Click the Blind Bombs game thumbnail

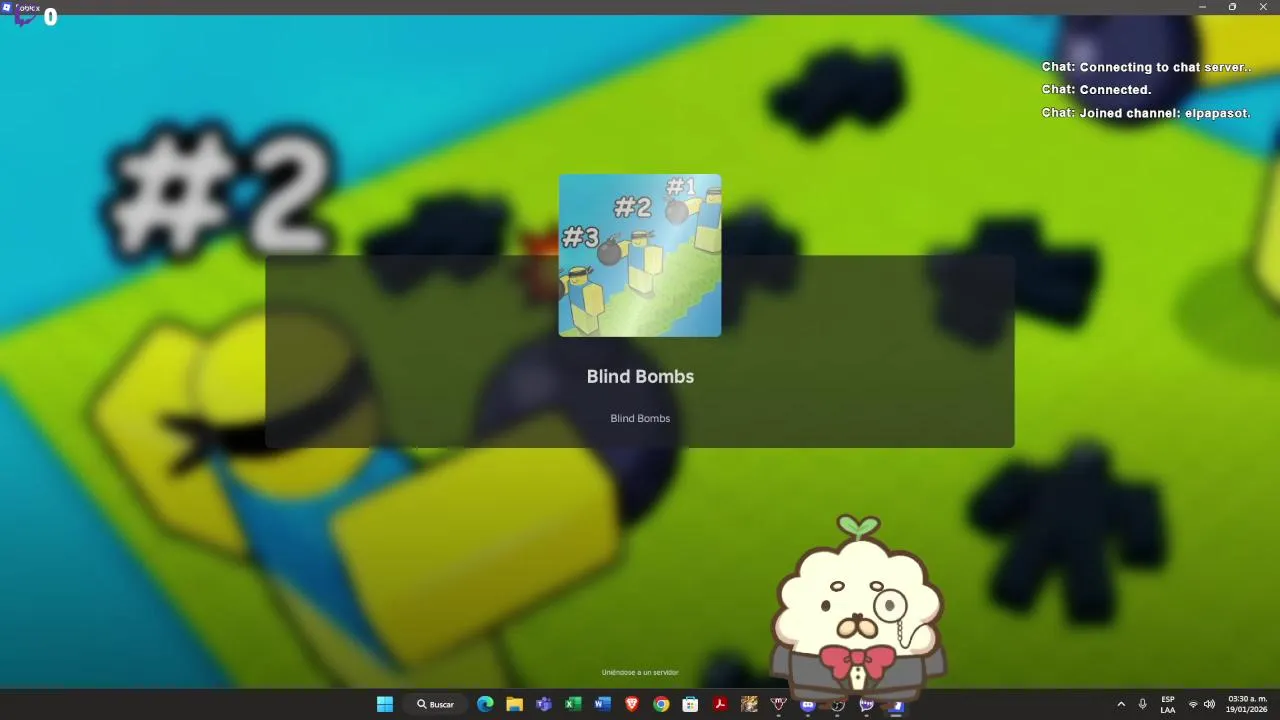(640, 255)
